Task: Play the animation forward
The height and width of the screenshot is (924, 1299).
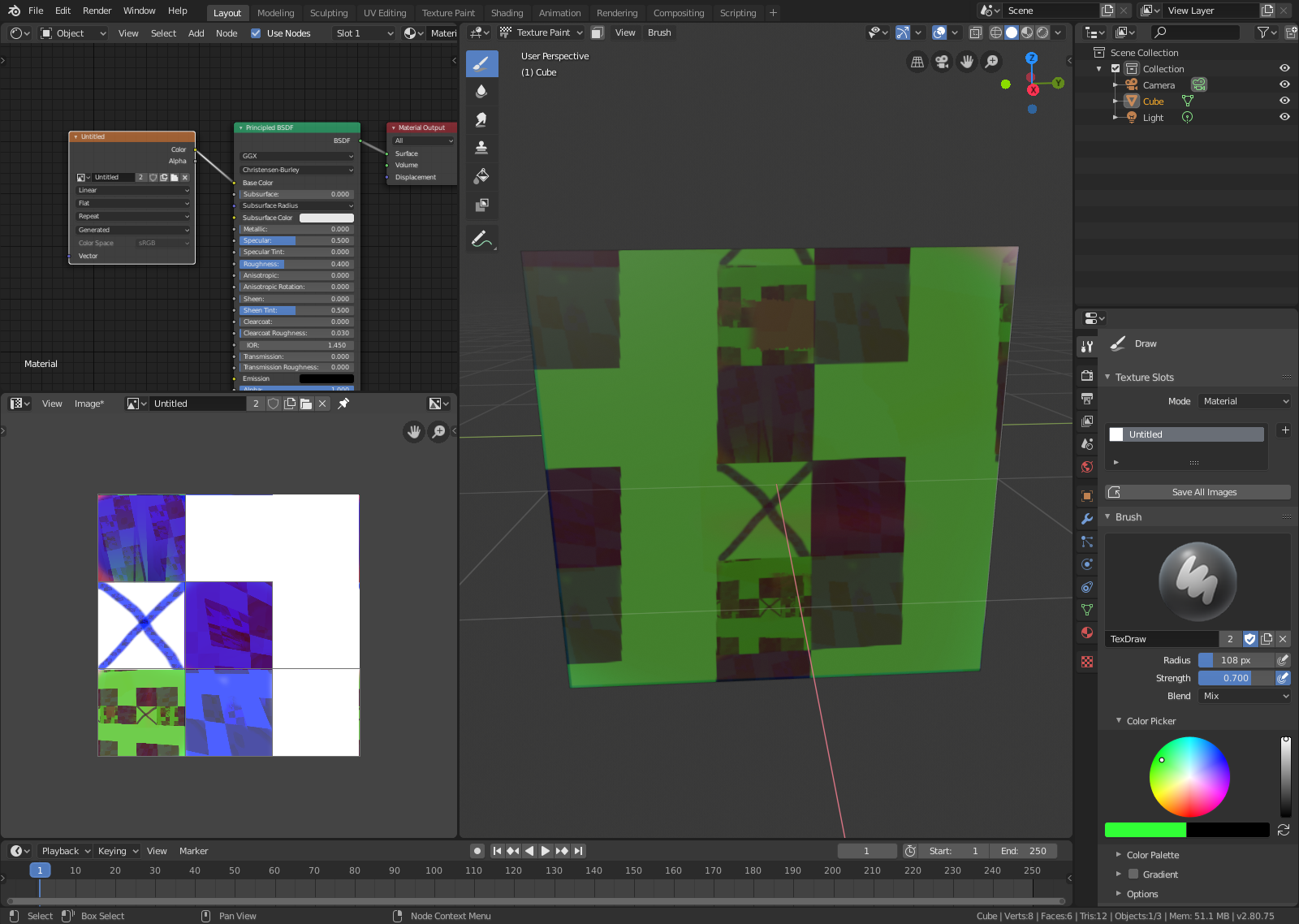Action: (x=545, y=851)
